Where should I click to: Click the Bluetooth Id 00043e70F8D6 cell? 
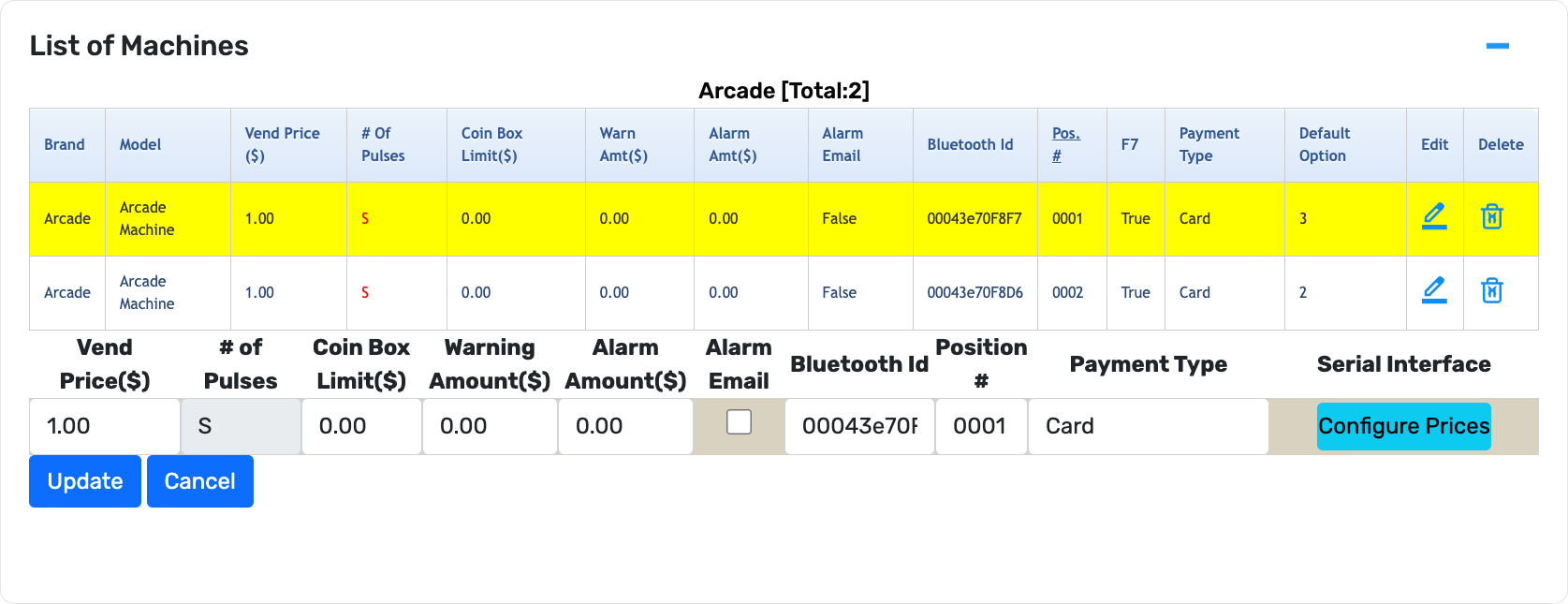[x=975, y=292]
